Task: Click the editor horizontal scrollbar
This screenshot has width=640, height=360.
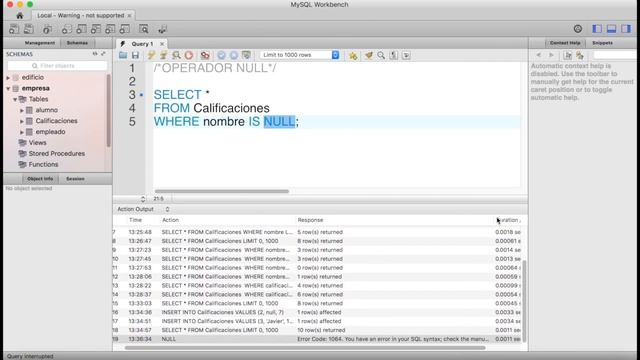Action: 222,191
